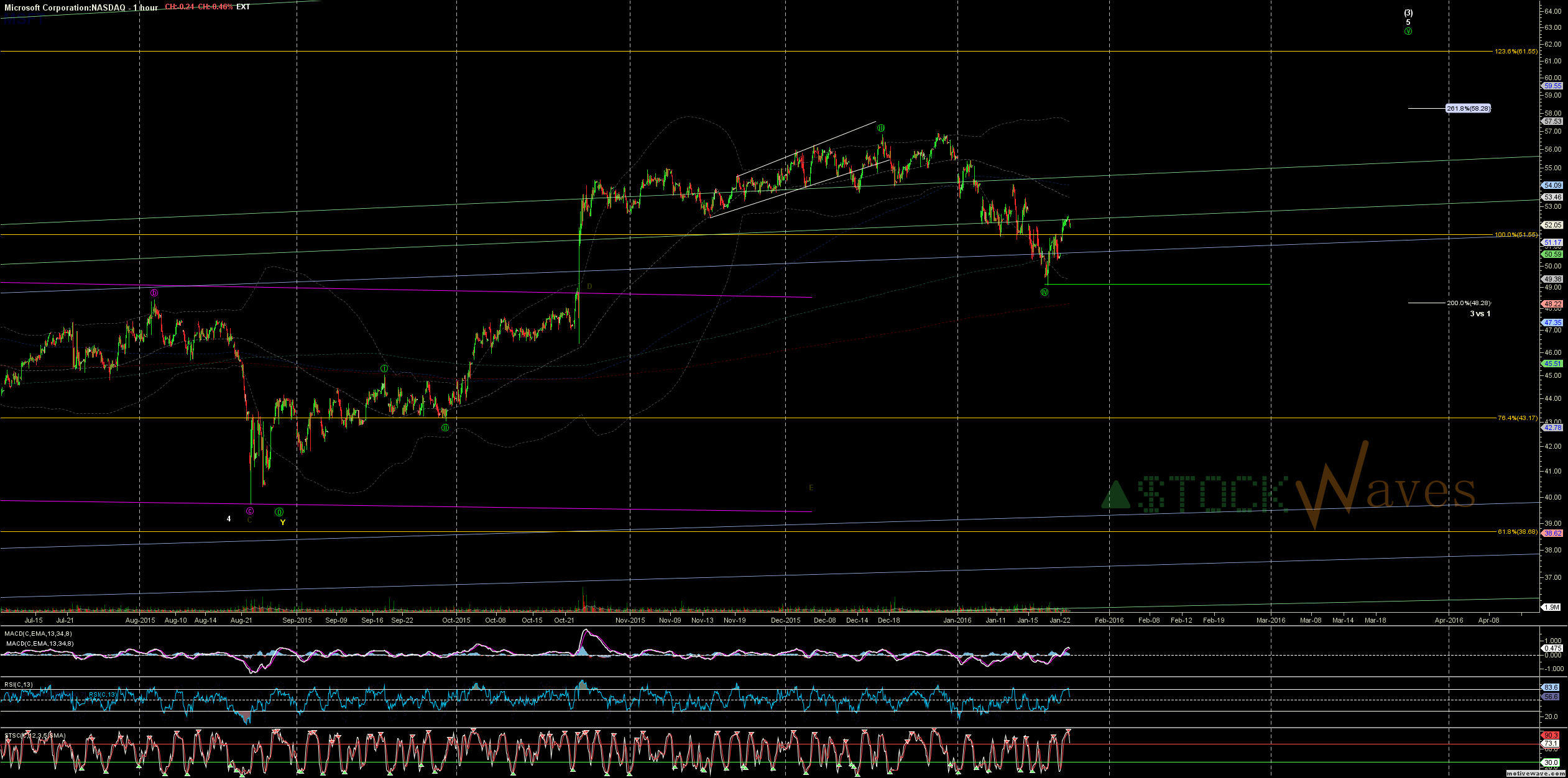Click the Jan-2016 date marker
Image resolution: width=1568 pixels, height=778 pixels.
[957, 620]
